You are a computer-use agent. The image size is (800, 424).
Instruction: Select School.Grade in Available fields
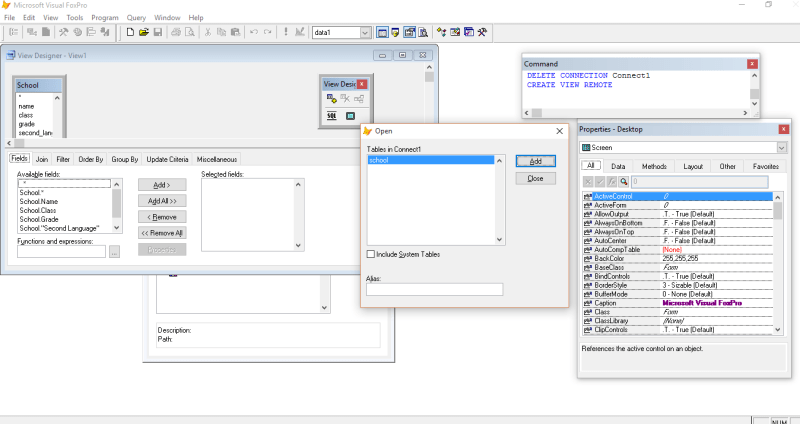[39, 219]
